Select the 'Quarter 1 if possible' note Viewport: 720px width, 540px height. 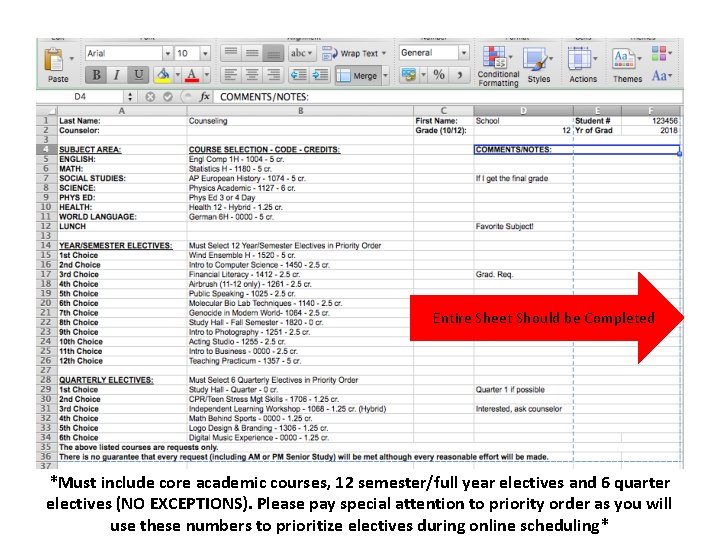pos(523,390)
